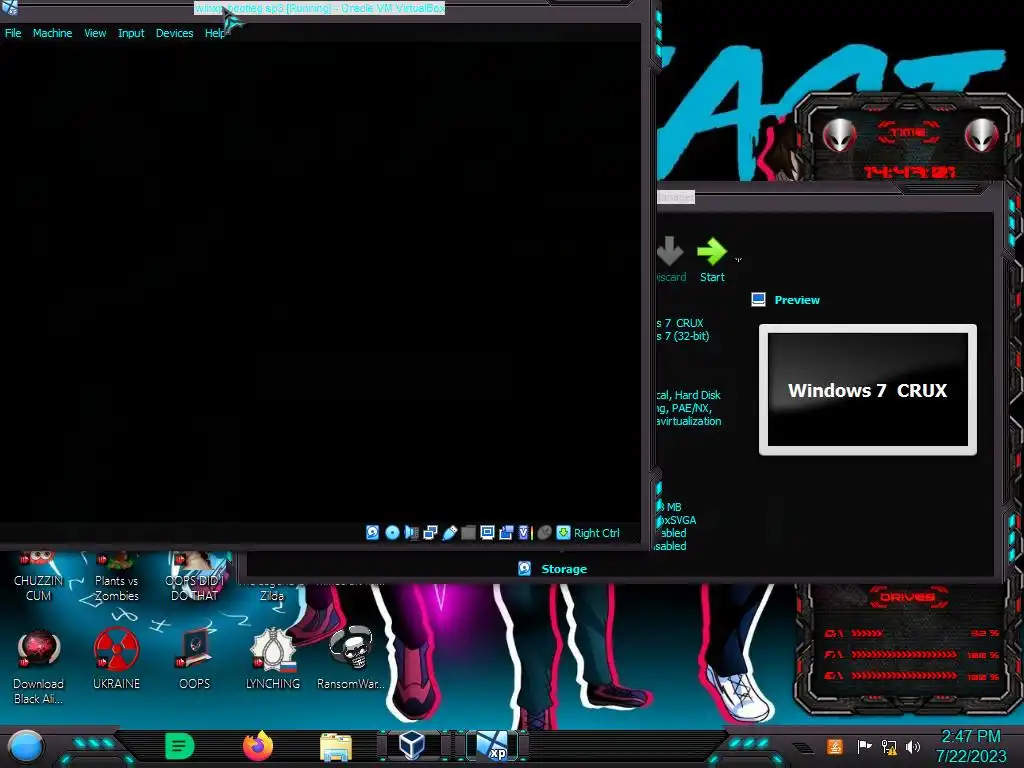The image size is (1024, 768).
Task: Click the Start green arrow in VirtualBox Manager
Action: (712, 259)
